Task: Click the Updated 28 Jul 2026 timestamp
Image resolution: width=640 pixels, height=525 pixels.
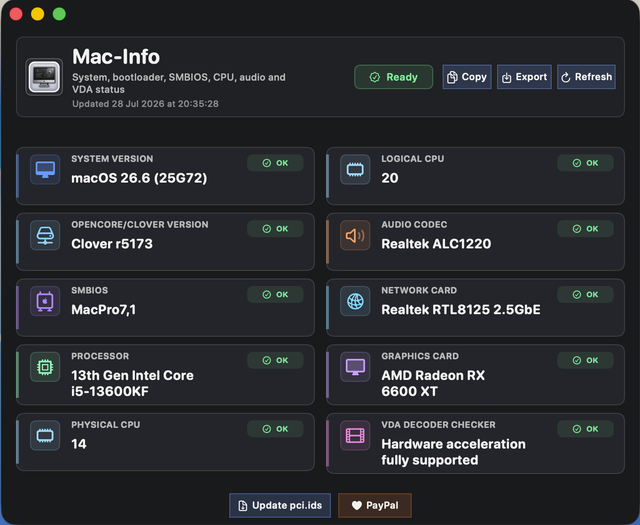Action: pos(145,104)
